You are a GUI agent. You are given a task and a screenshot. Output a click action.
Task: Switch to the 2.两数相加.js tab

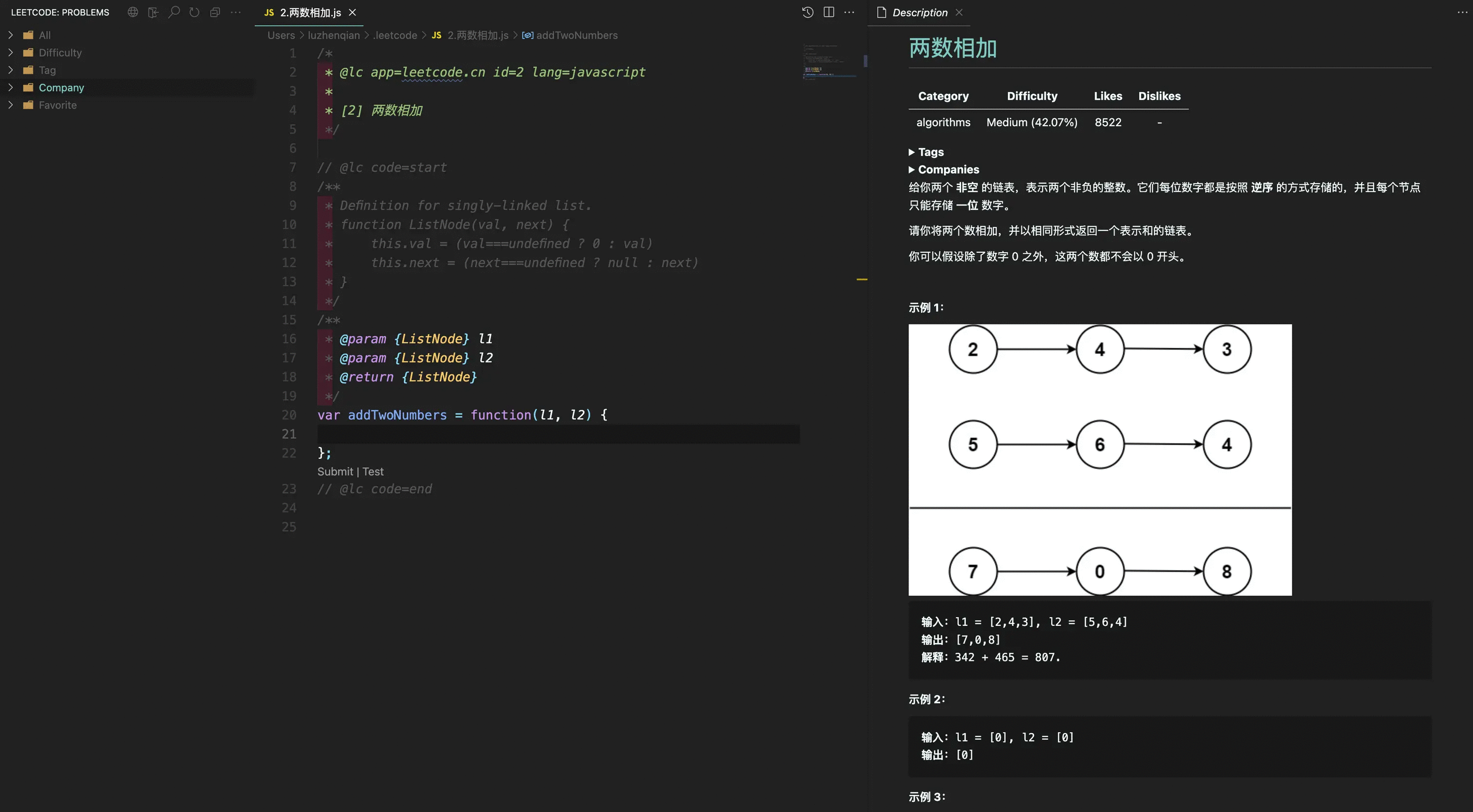[309, 13]
